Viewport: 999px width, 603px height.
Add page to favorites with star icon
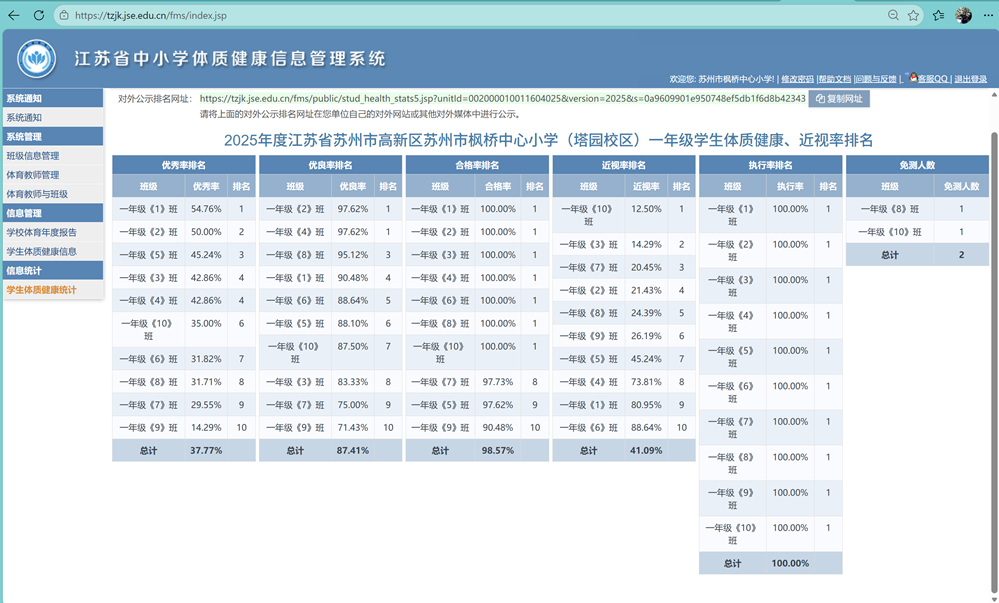913,15
